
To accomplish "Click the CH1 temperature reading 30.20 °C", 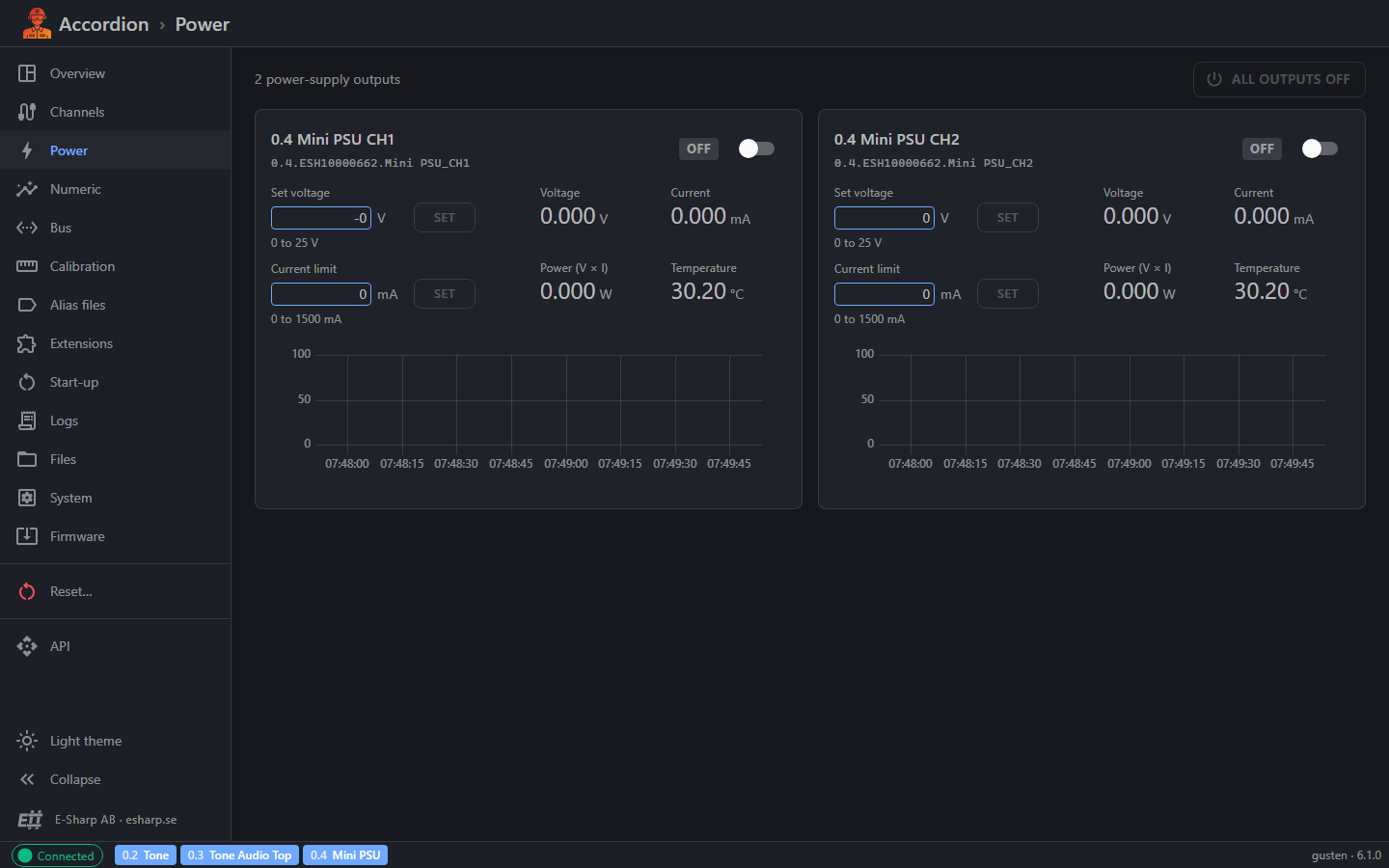I will [x=708, y=291].
